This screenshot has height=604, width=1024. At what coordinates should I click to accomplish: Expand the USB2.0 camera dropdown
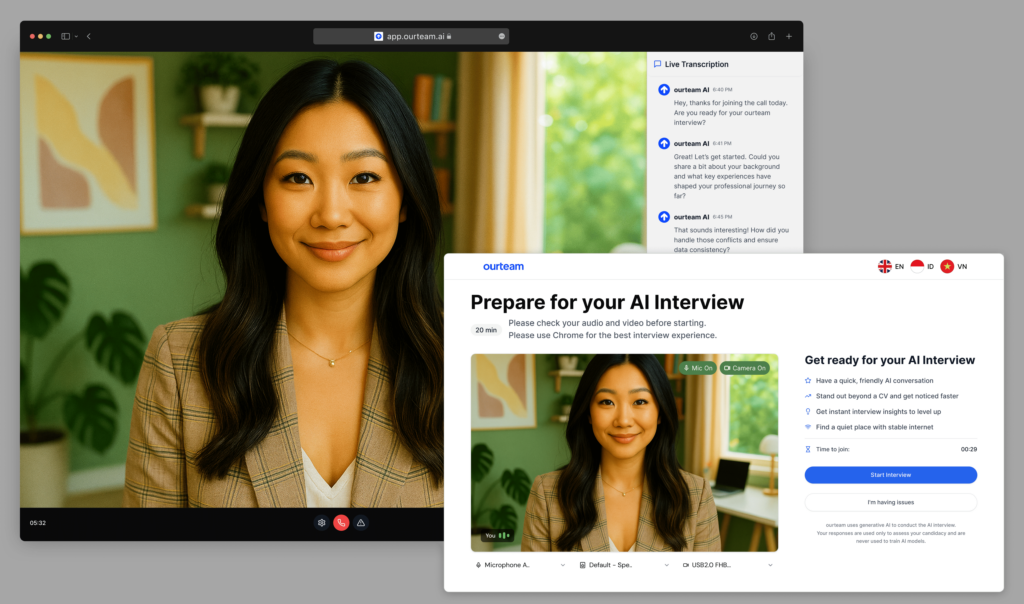click(726, 565)
